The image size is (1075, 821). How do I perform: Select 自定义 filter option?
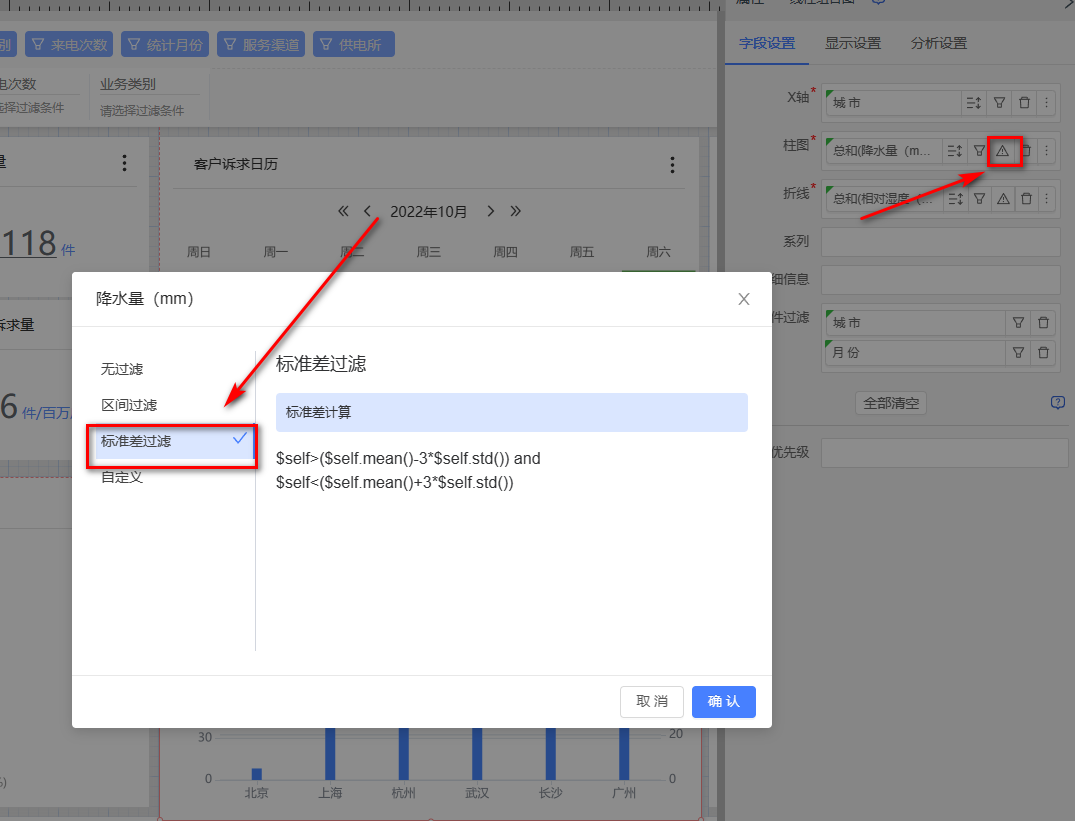[x=122, y=477]
